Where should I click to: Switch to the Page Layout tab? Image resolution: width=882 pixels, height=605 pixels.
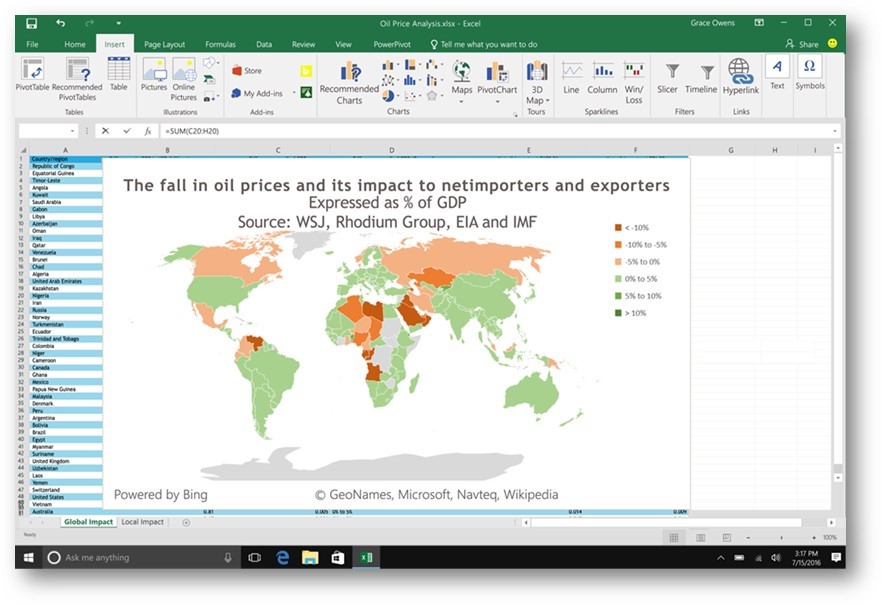[164, 44]
